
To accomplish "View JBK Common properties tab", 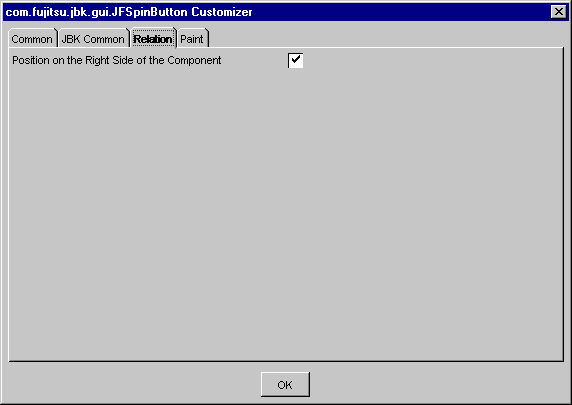I will coord(93,39).
